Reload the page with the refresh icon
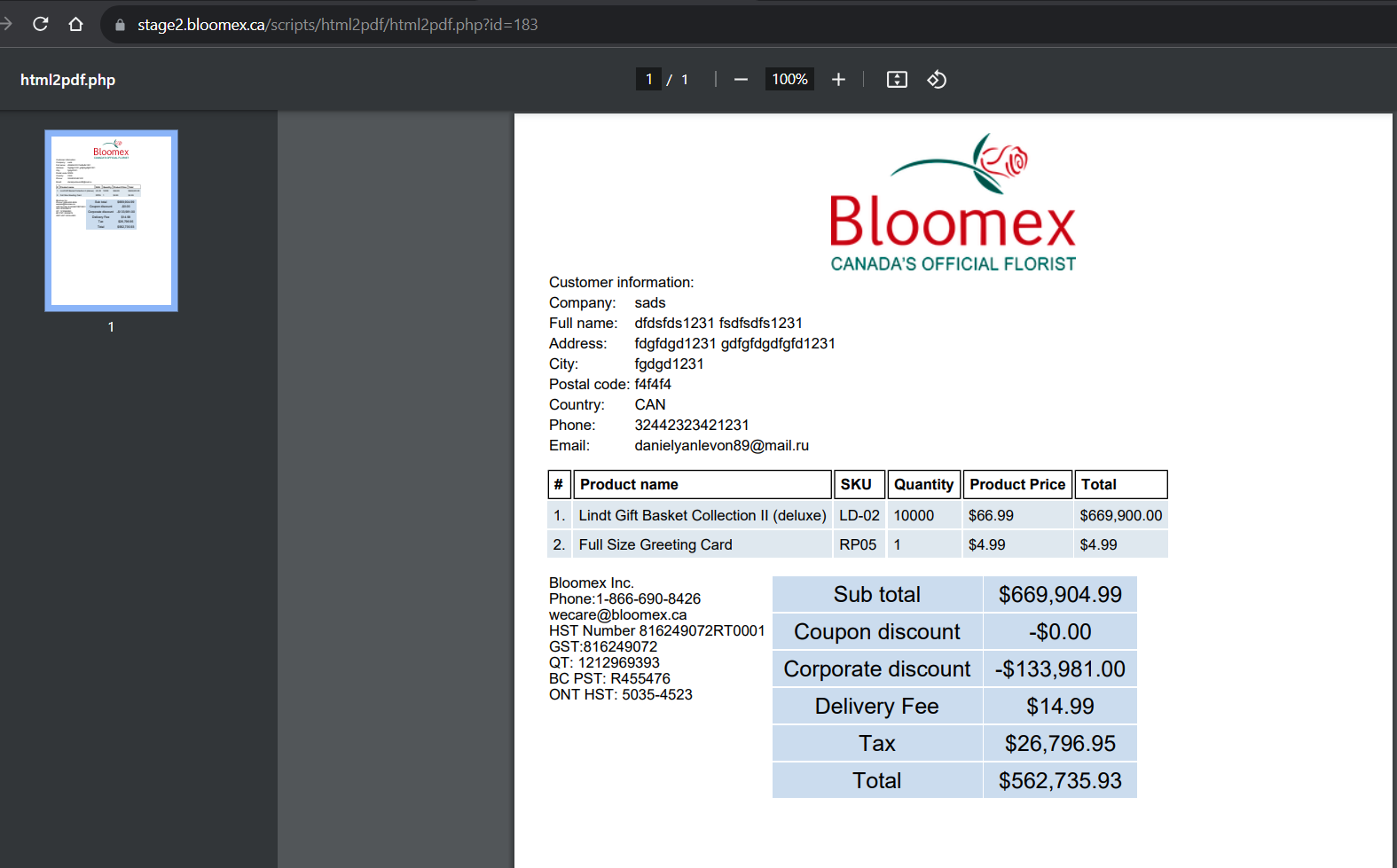Screen dimensions: 1397x868 40,24
